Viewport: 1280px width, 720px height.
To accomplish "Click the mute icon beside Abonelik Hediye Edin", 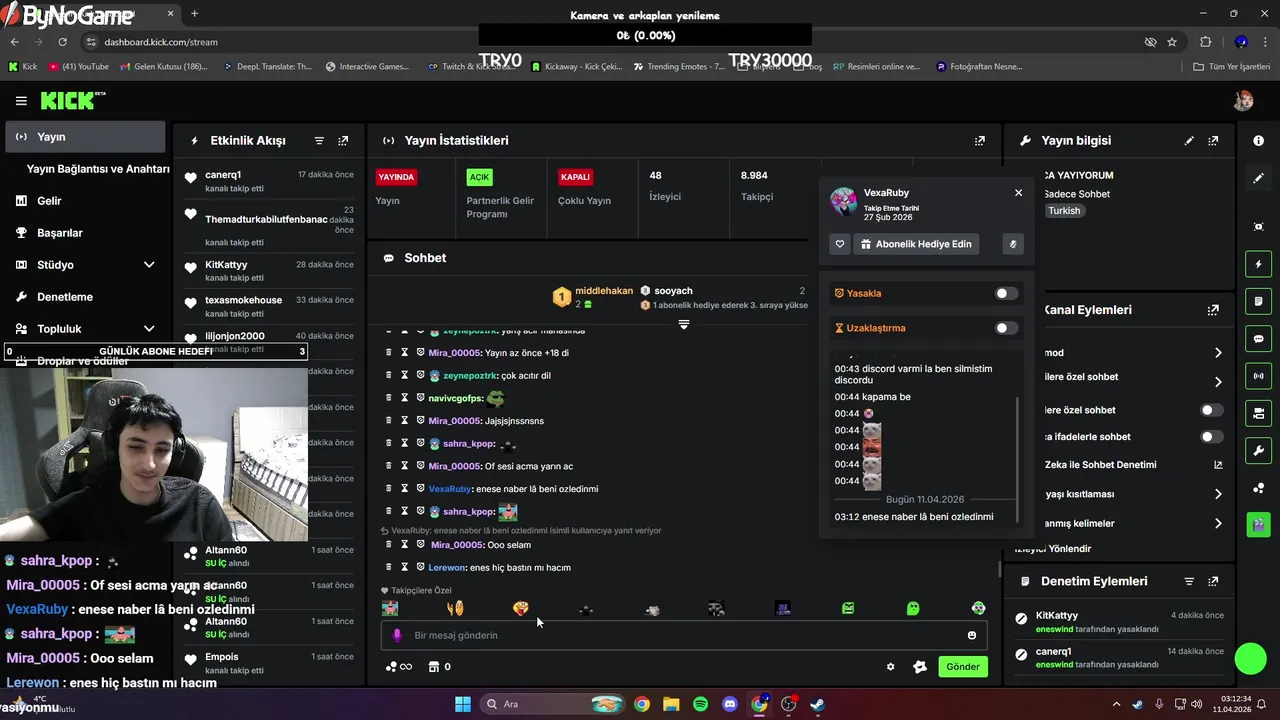I will coord(1013,244).
